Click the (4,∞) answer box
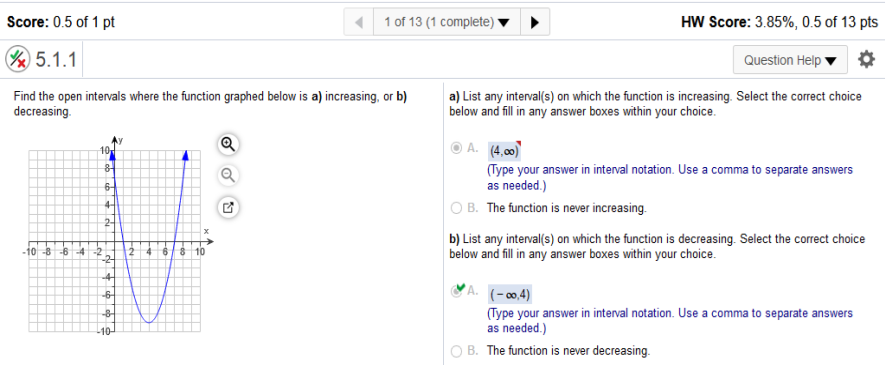886x366 pixels. click(504, 151)
